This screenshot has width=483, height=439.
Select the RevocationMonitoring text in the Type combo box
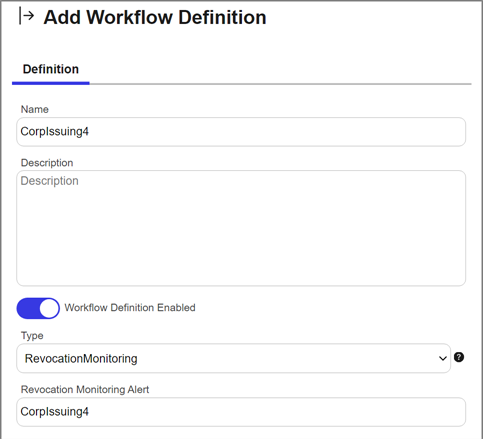[x=81, y=359]
